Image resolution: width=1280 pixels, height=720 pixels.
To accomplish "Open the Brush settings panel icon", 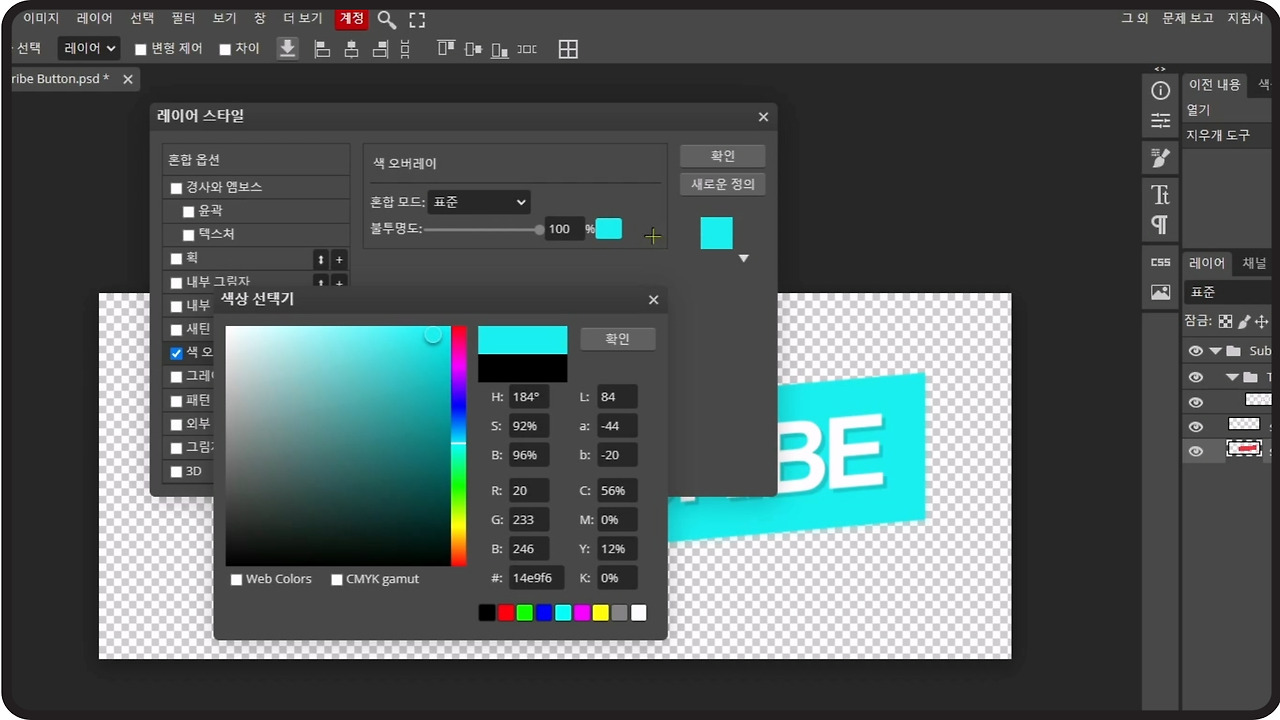I will [x=1160, y=157].
